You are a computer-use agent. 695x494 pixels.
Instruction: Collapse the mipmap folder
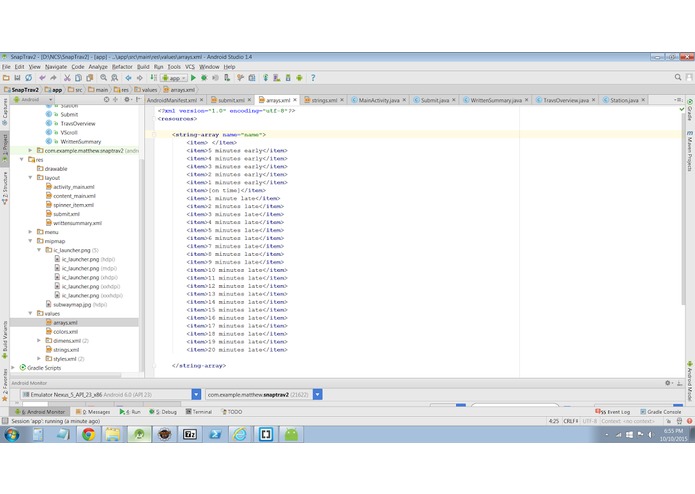tap(30, 241)
